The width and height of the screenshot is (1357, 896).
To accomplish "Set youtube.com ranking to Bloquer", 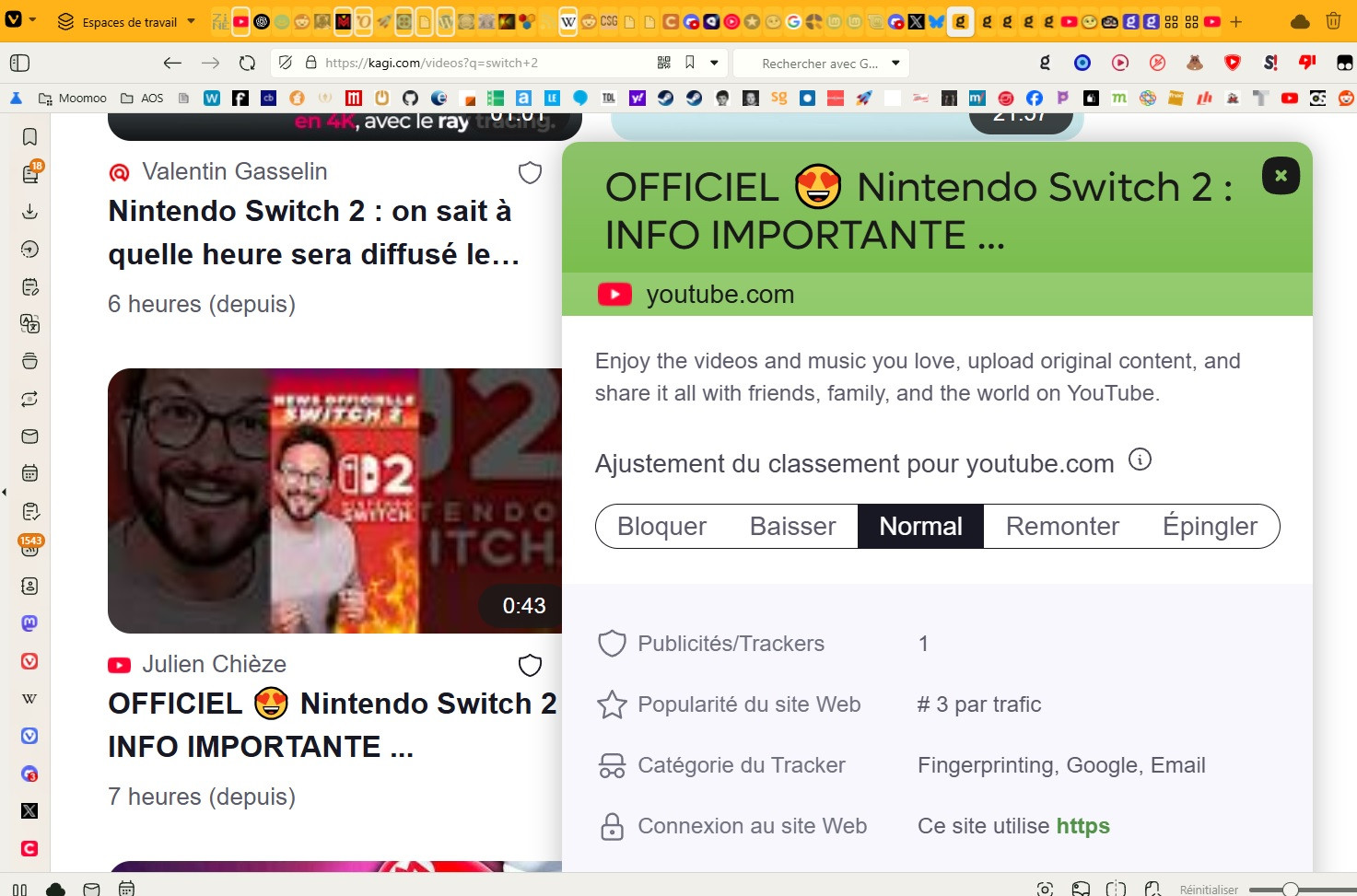I will pos(661,527).
